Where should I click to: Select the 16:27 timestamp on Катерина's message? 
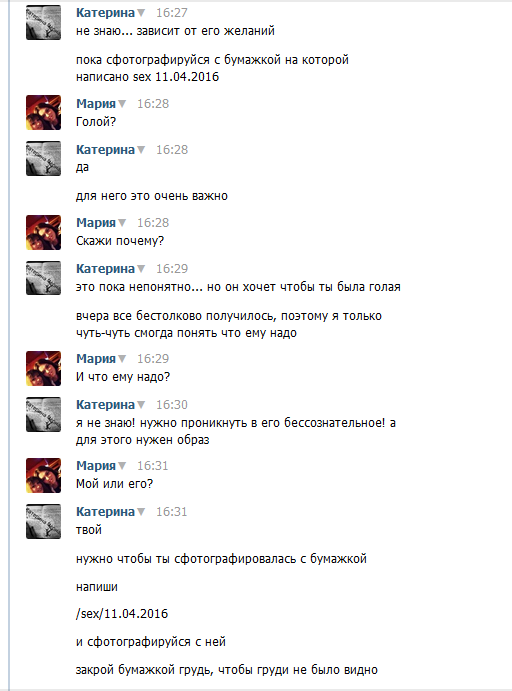[172, 13]
